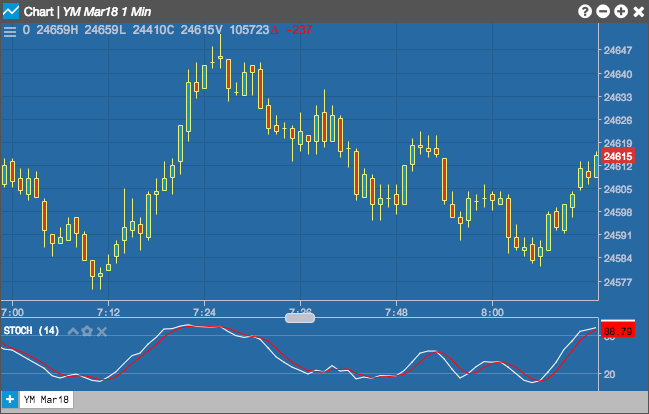Add a new chart tab with plus
This screenshot has height=414, width=649.
pyautogui.click(x=10, y=400)
